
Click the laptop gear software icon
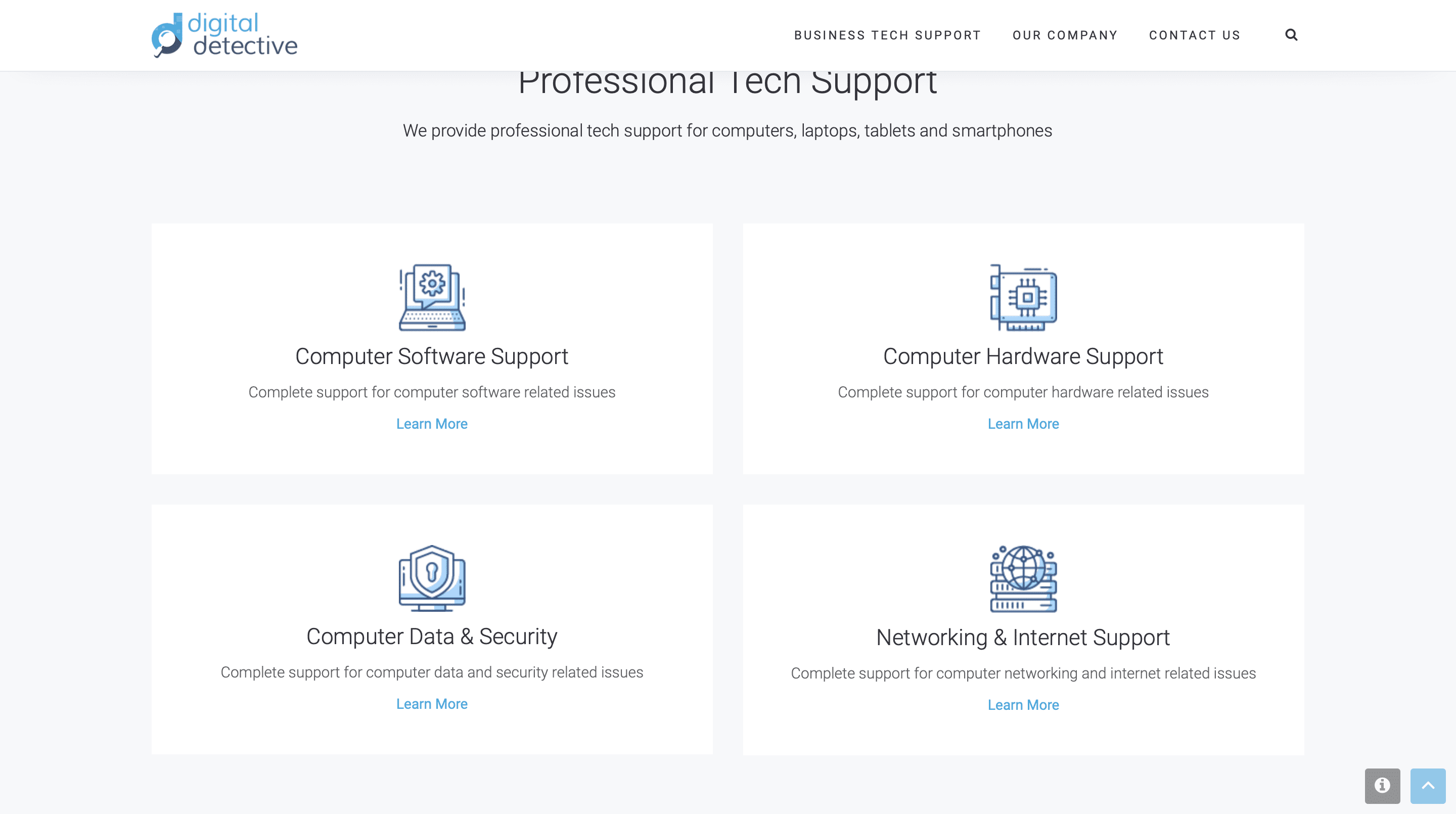click(432, 297)
